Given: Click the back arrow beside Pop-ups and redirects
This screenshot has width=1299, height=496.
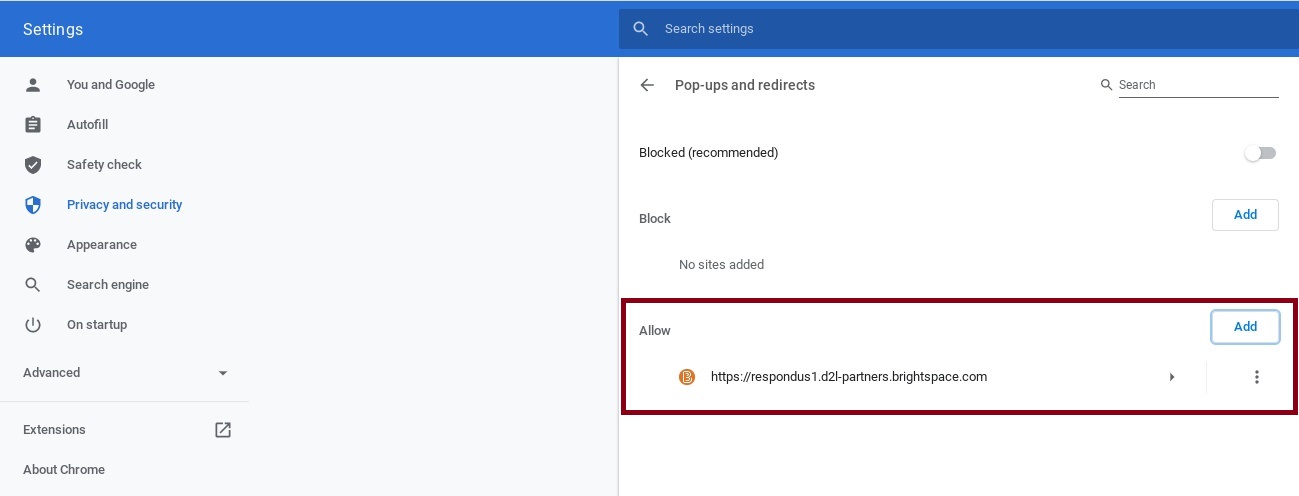Looking at the screenshot, I should 647,85.
